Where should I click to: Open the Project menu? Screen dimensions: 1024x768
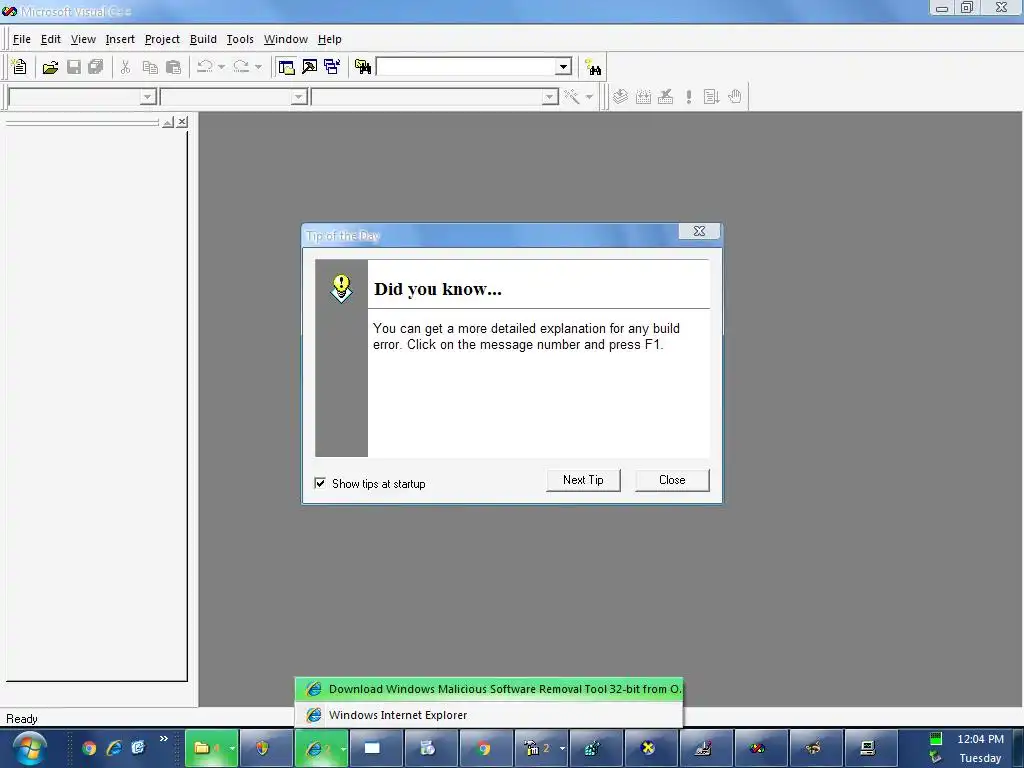(x=162, y=39)
